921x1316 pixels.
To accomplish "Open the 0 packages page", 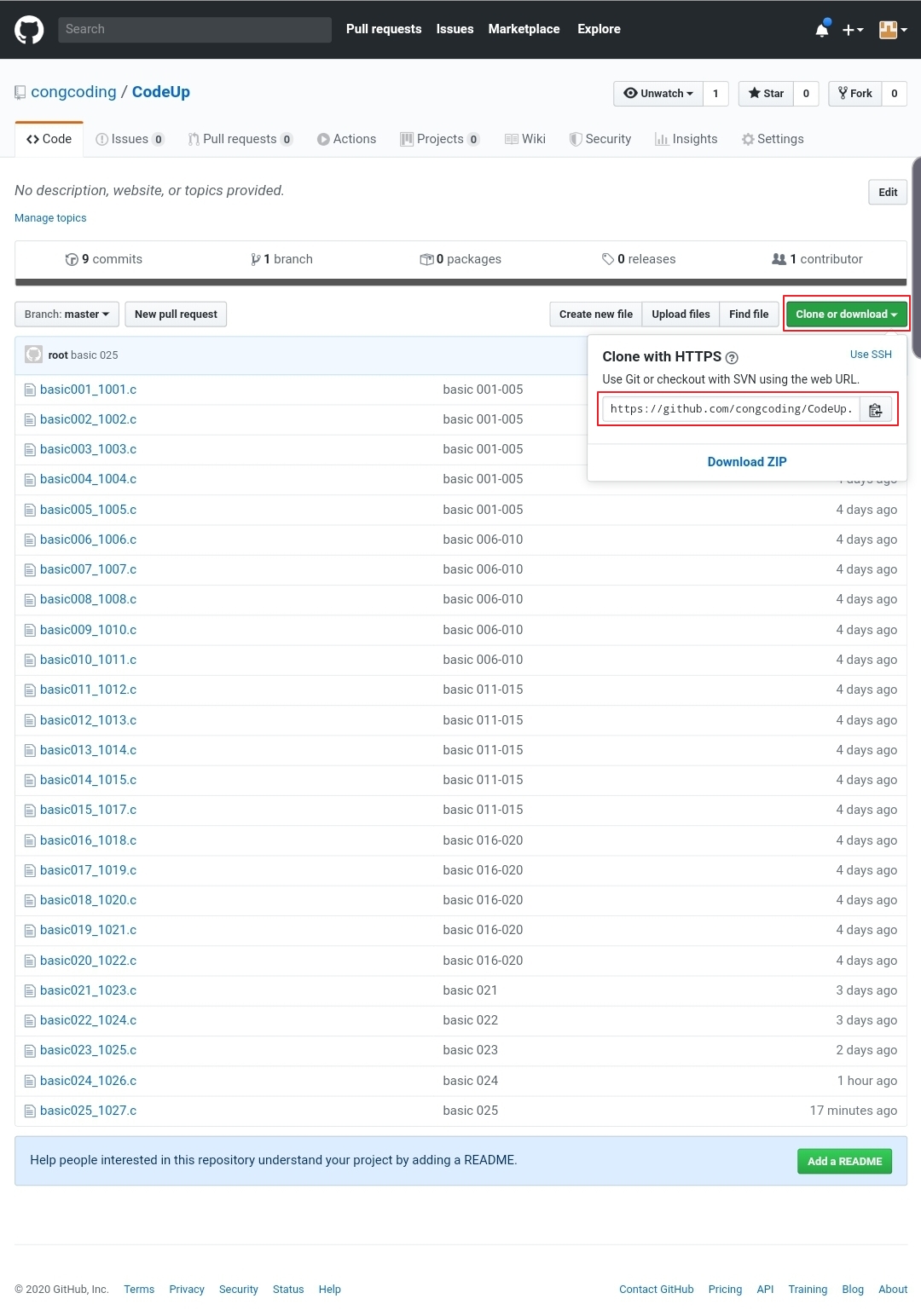I will click(460, 259).
